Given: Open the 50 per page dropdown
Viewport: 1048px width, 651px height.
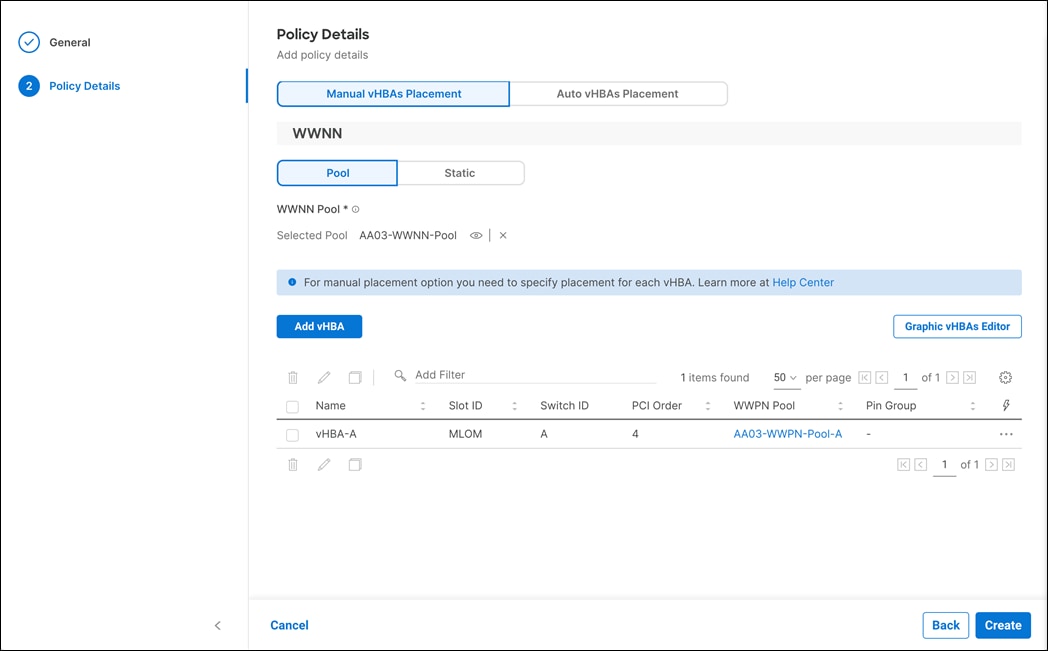Looking at the screenshot, I should 784,377.
